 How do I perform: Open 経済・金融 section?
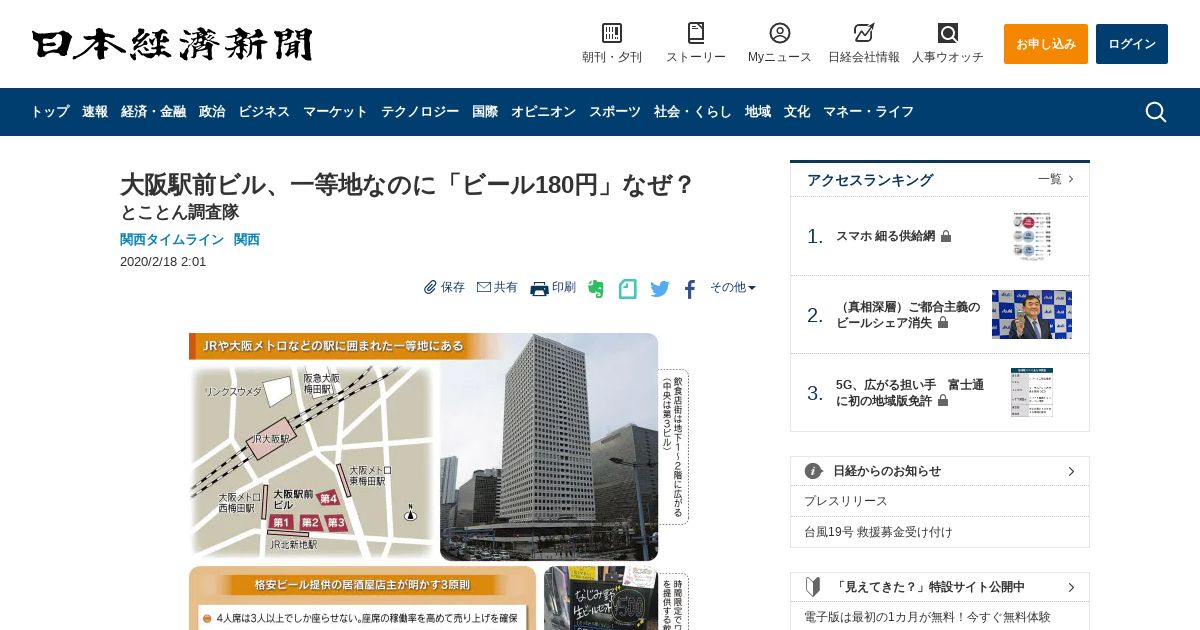point(153,112)
